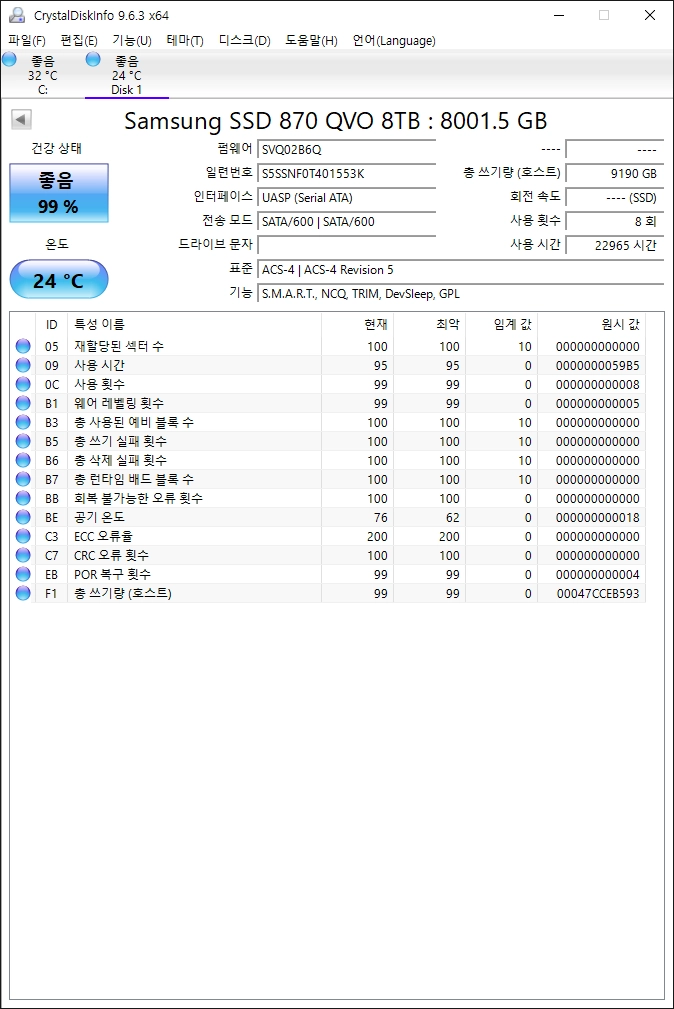The width and height of the screenshot is (674, 1009).
Task: Click the 총 쓰기량 (호스트) label in info panel
Action: point(512,172)
